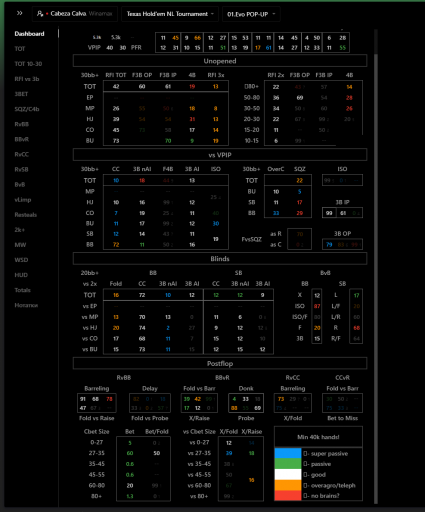Click the 60-80 Cbet Size Bet value 20
The height and width of the screenshot is (512, 425).
130,486
